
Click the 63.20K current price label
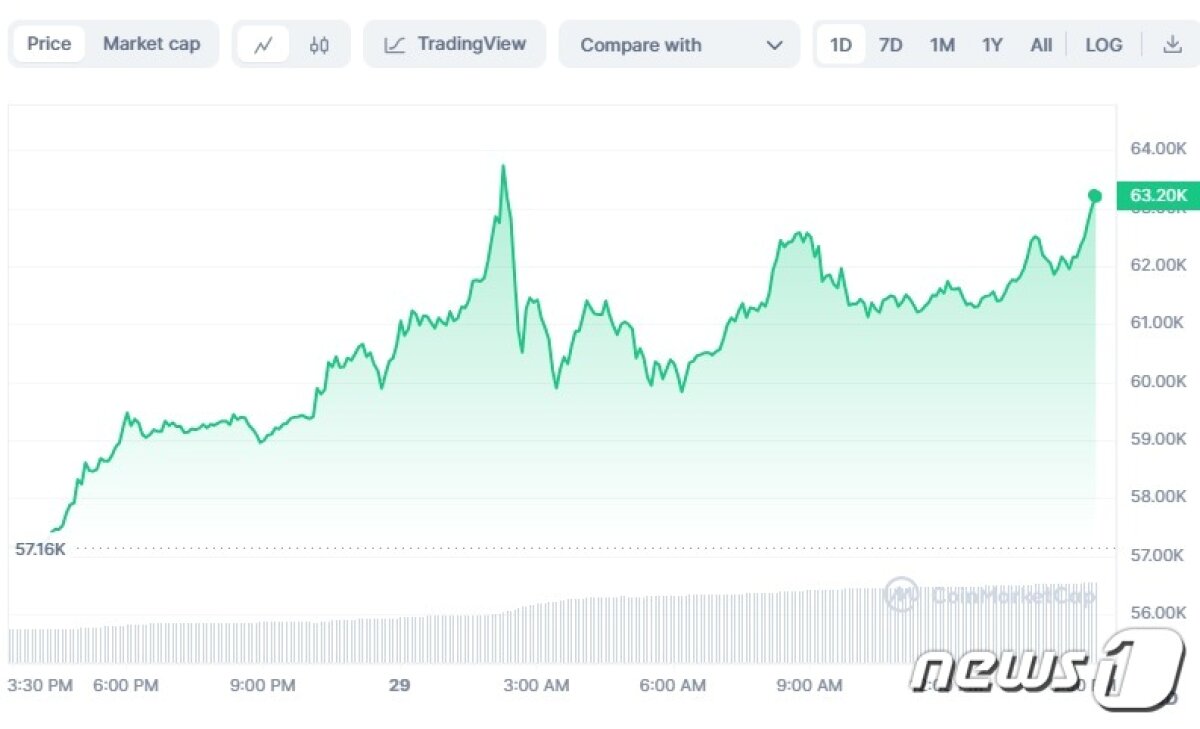[x=1158, y=195]
